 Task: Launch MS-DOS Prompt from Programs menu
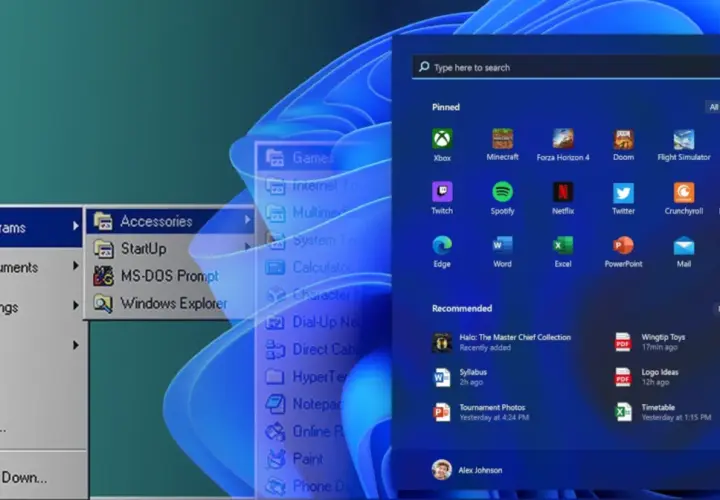[x=170, y=276]
